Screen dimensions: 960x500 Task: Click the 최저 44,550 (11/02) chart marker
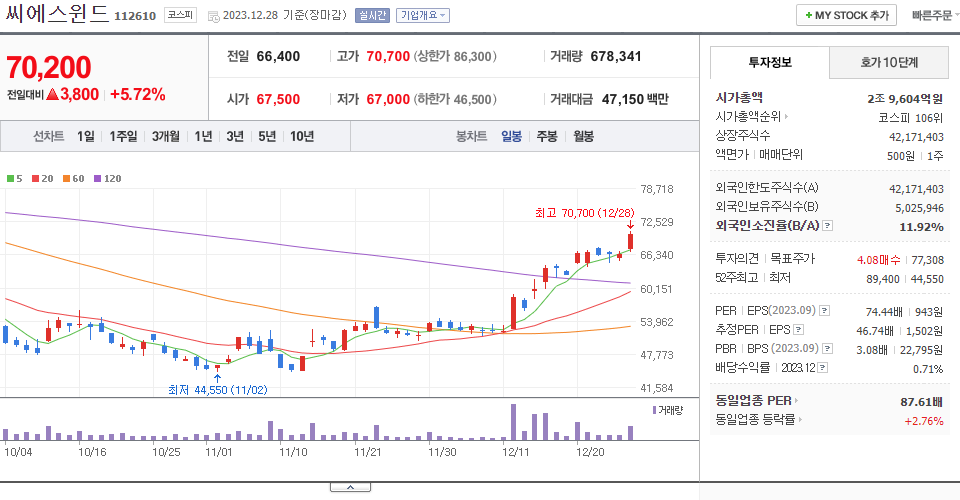click(217, 390)
